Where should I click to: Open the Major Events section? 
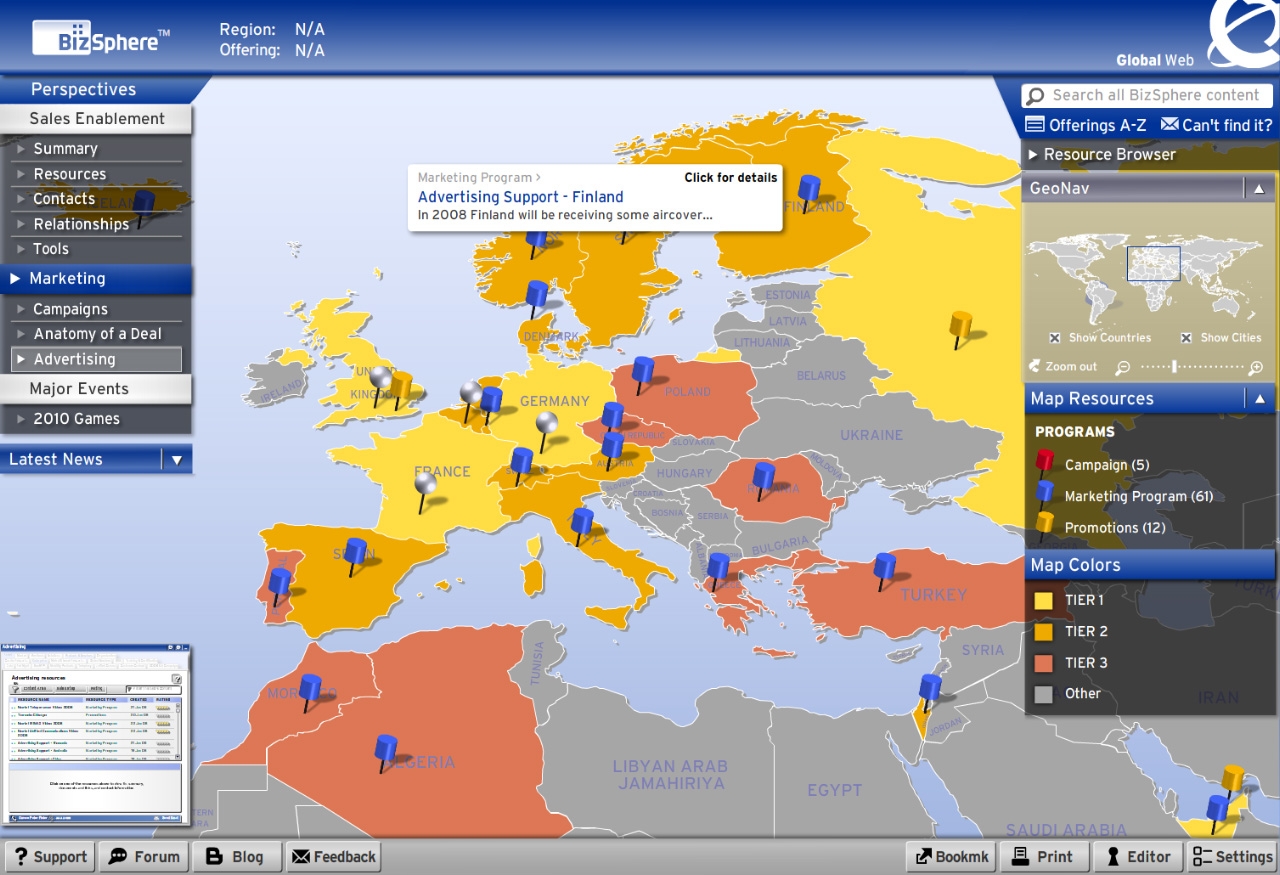click(x=96, y=389)
